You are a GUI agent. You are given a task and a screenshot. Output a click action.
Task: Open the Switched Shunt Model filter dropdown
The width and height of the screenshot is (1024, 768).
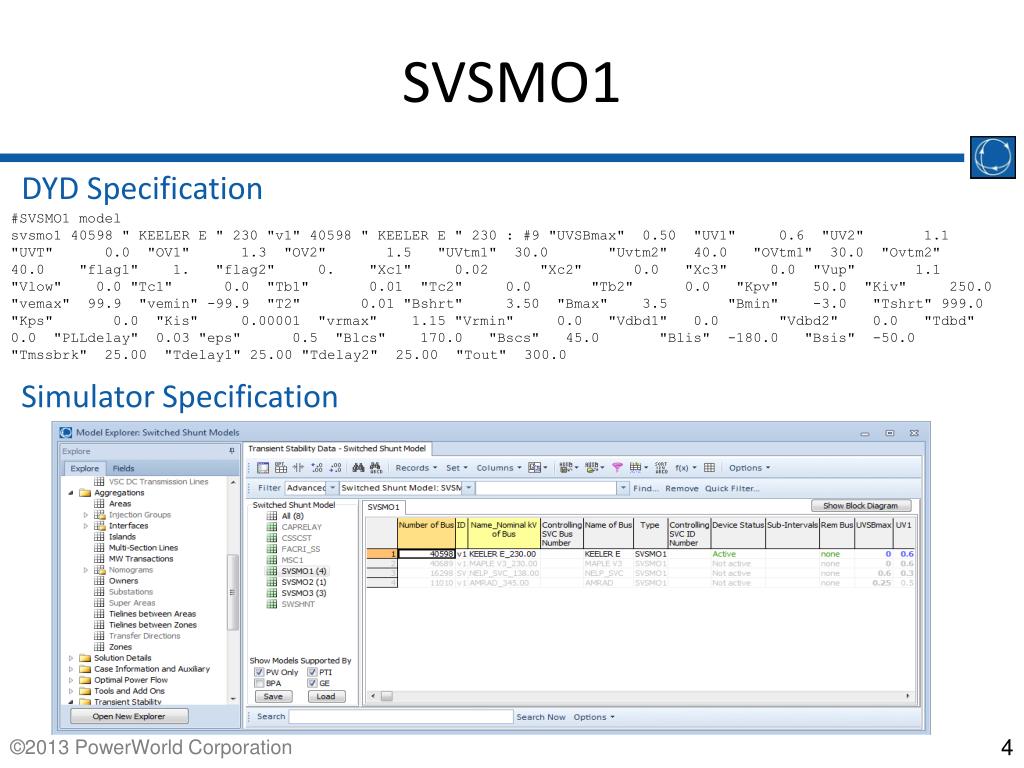coord(468,488)
